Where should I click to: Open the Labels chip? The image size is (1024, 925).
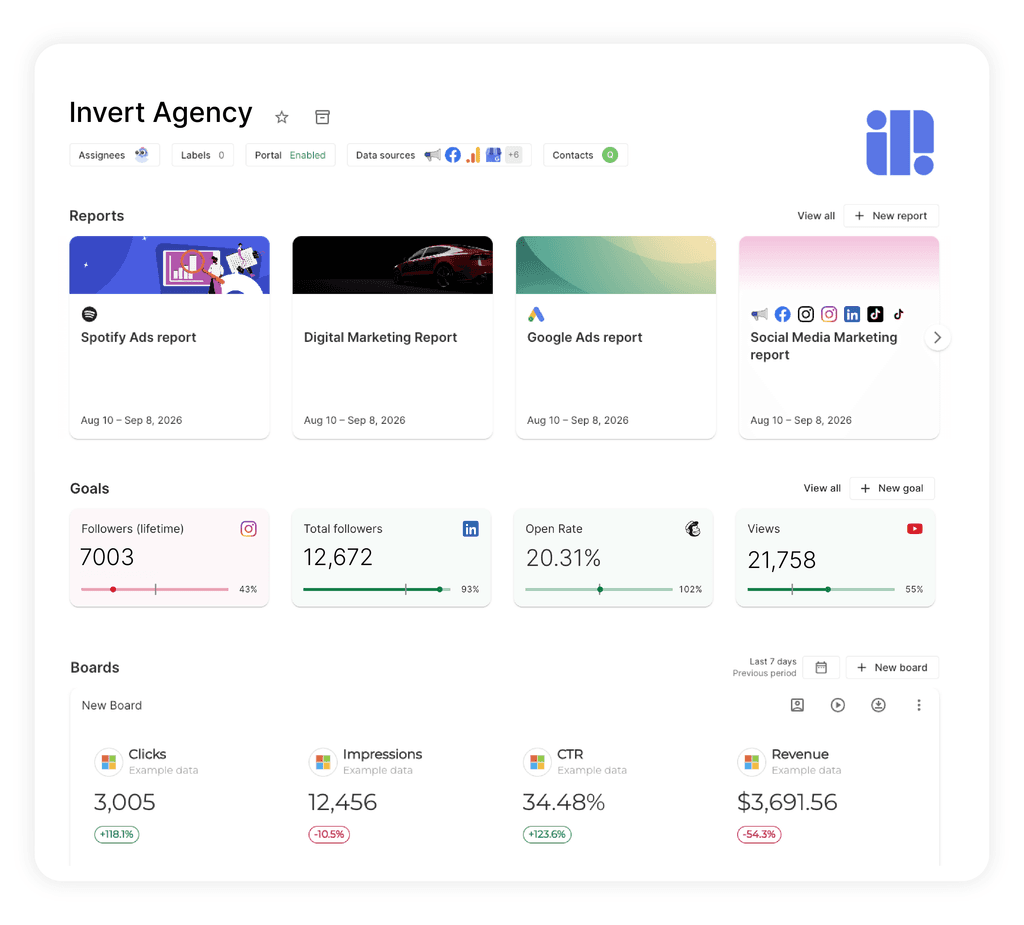[202, 155]
